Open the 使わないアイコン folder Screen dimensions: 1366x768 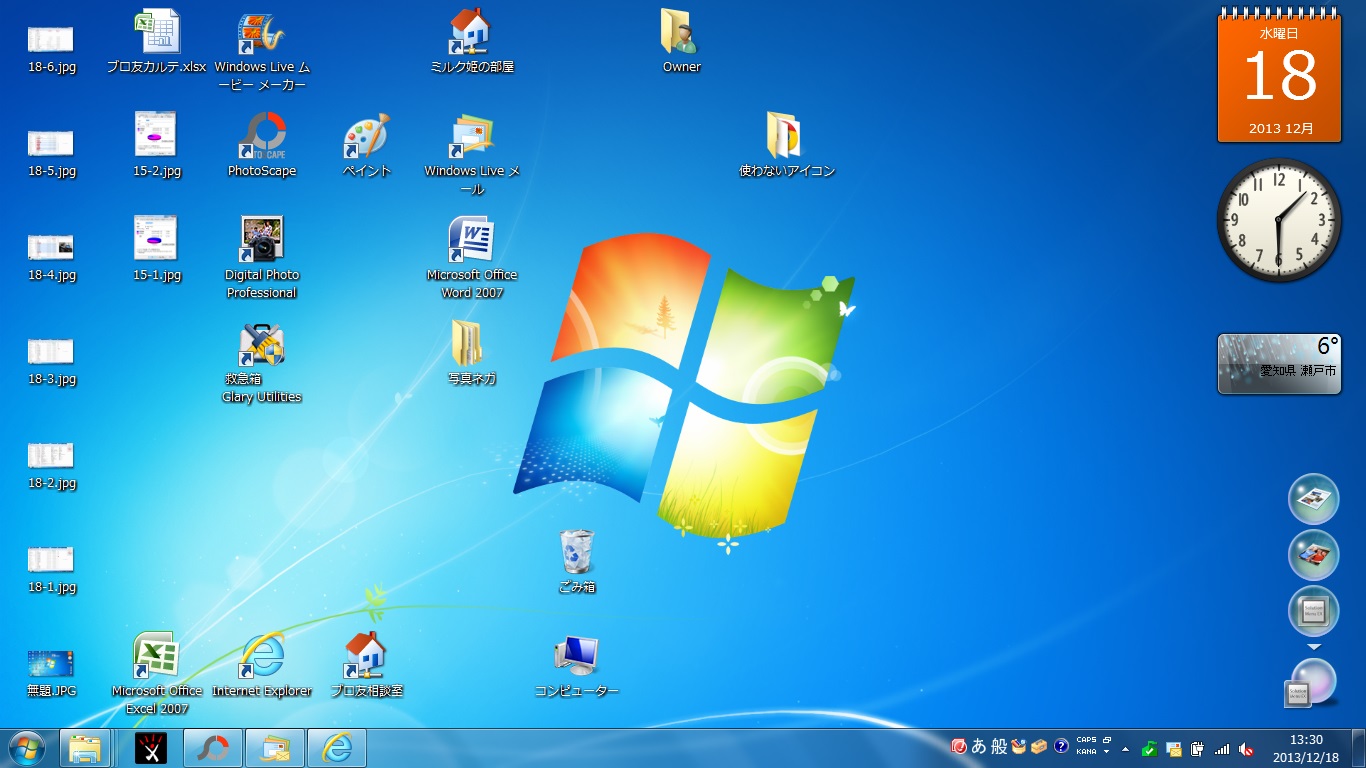(786, 146)
